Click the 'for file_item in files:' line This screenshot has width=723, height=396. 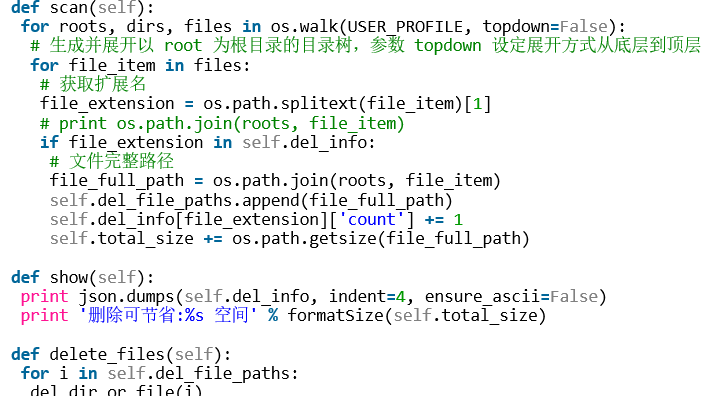pos(140,65)
